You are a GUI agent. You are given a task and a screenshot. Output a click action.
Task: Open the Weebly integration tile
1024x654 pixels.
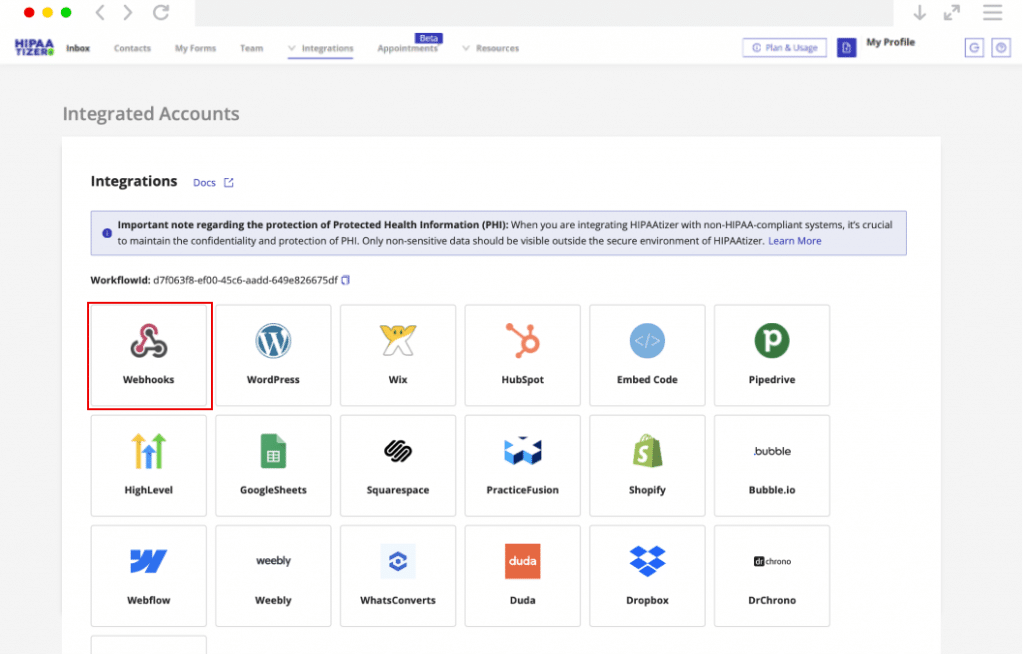pos(273,576)
